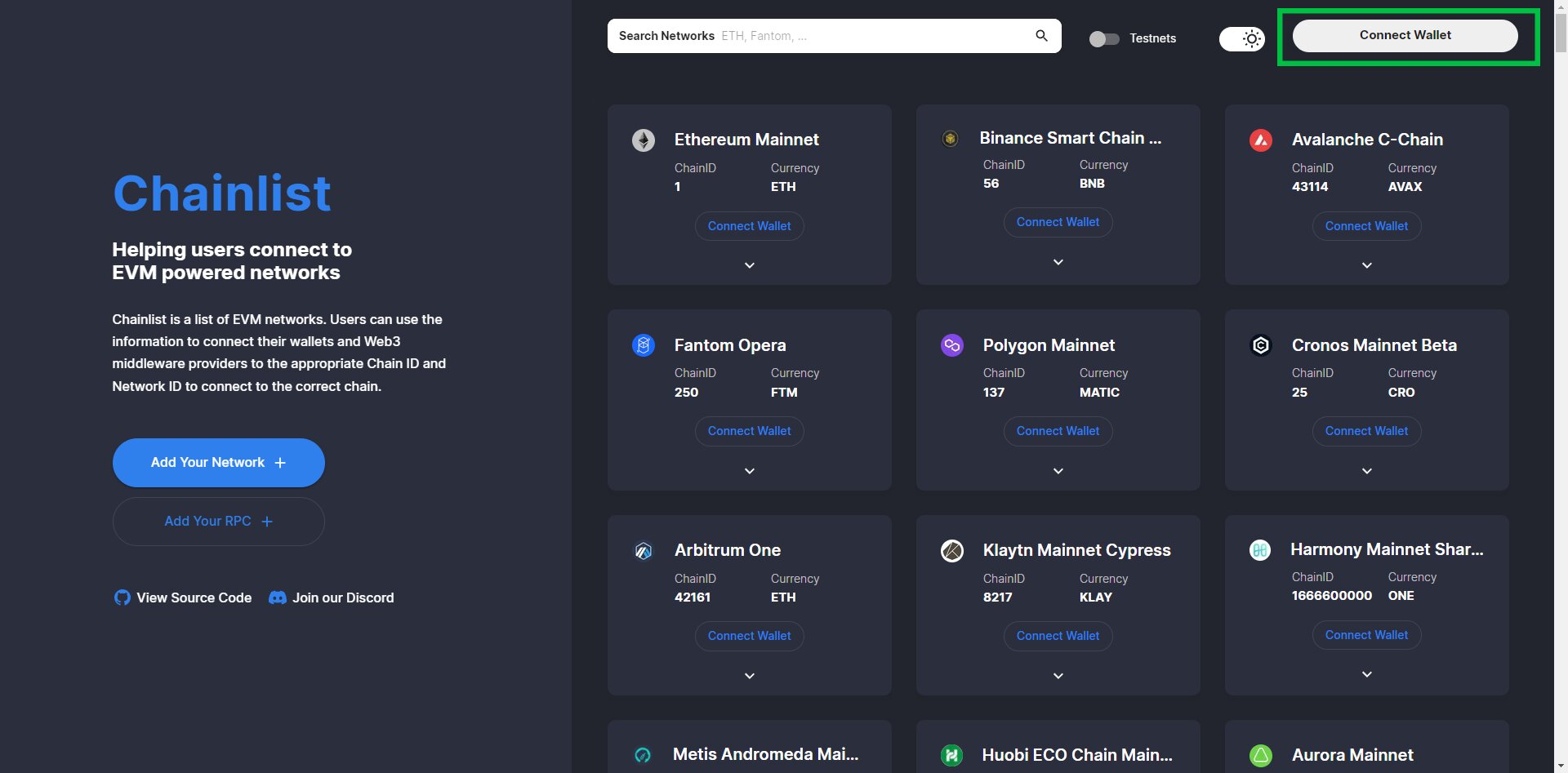Click the Polygon Mainnet card title

tap(1049, 345)
